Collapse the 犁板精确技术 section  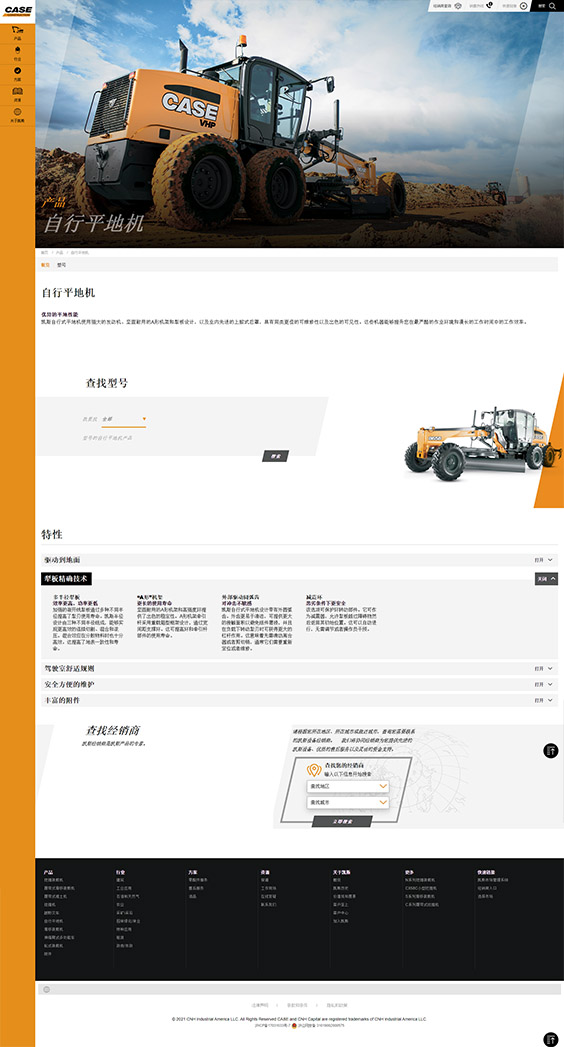(x=546, y=579)
